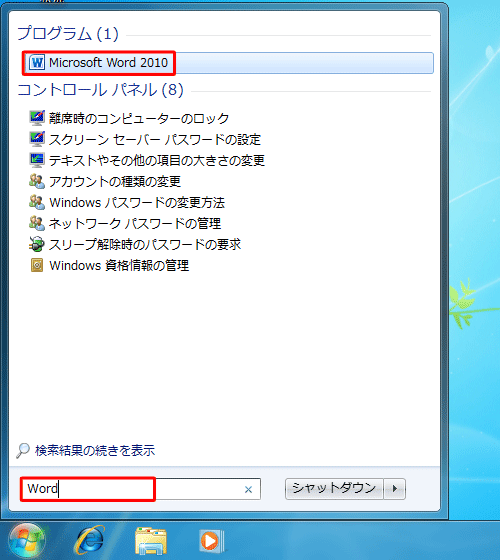The image size is (500, 560).
Task: Open Windows Media Player from the taskbar
Action: pos(211,541)
